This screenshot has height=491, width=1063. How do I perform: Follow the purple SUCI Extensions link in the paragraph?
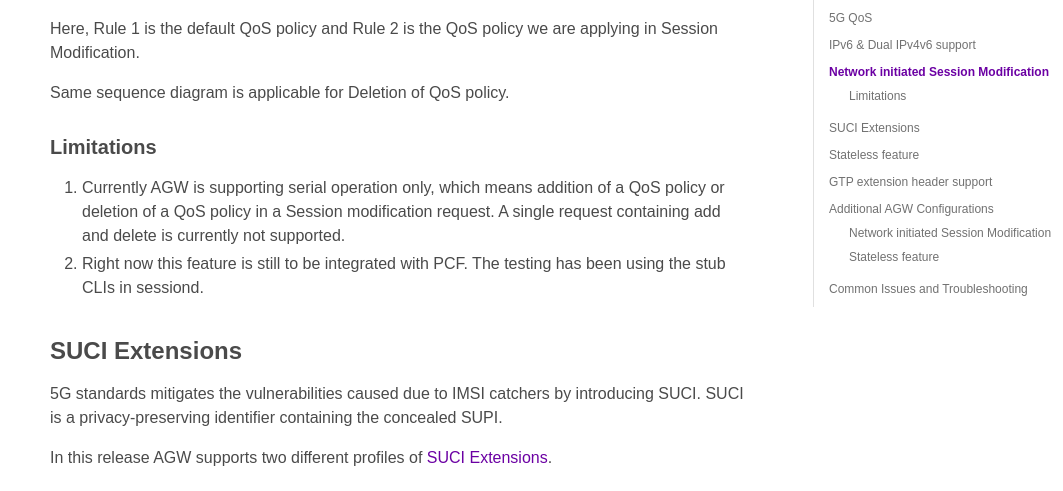click(x=487, y=458)
